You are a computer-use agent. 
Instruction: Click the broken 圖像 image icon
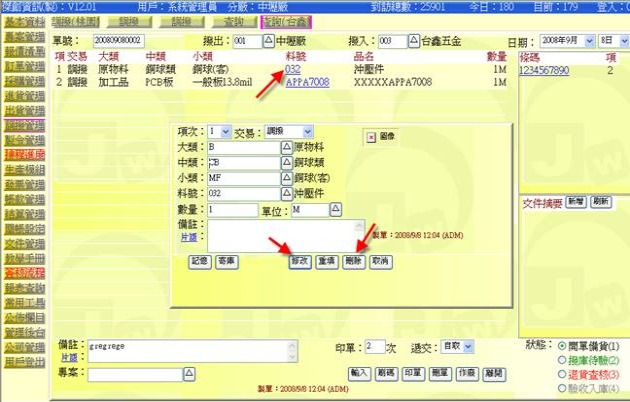(371, 135)
